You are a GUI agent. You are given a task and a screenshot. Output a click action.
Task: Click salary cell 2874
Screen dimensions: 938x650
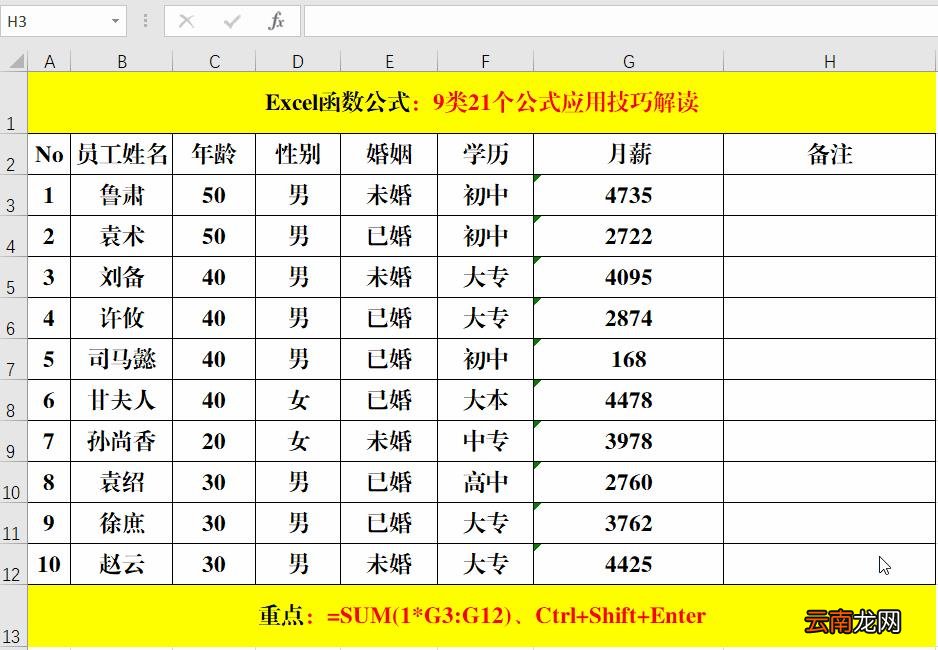pyautogui.click(x=629, y=318)
